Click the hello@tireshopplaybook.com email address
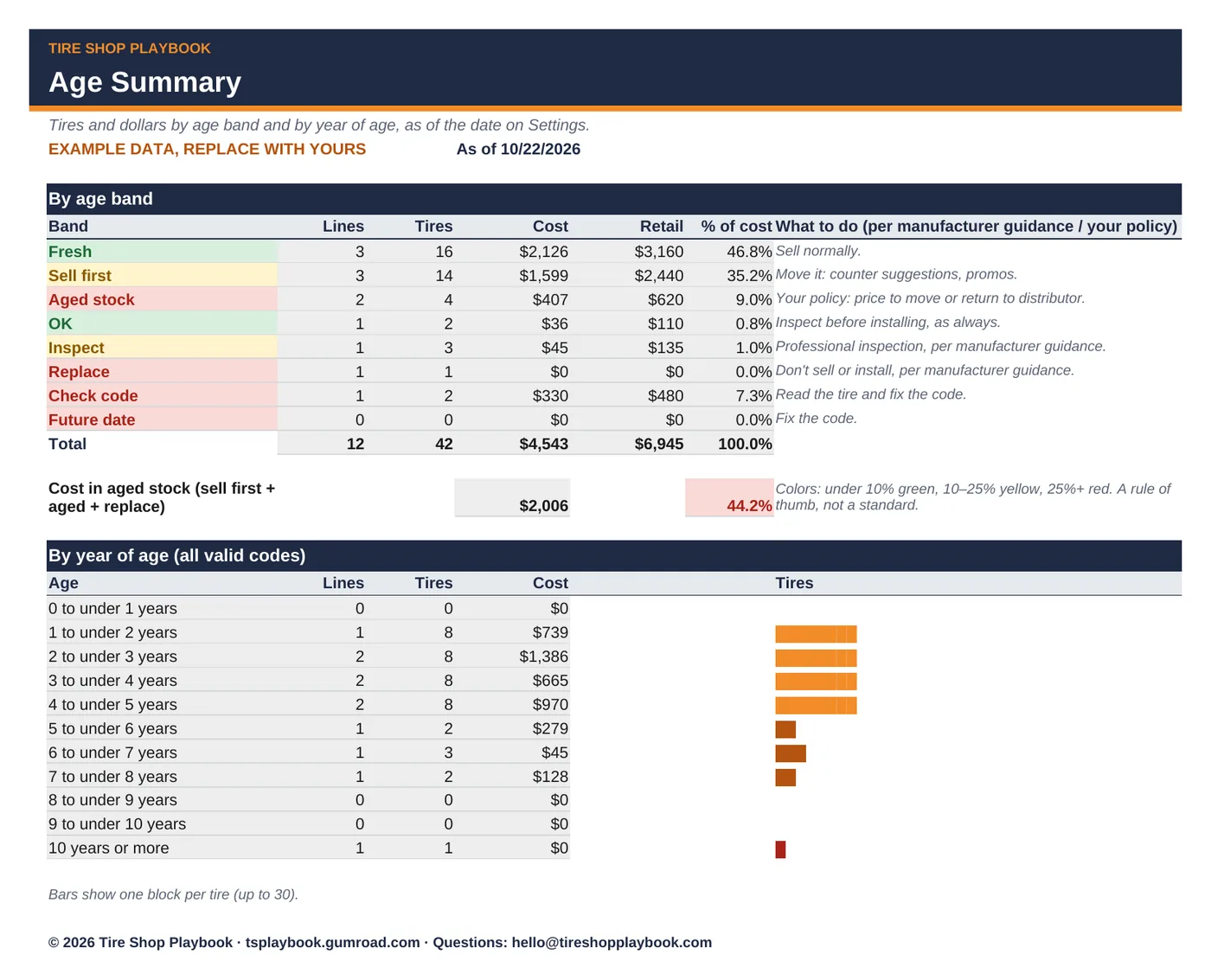The height and width of the screenshot is (980, 1211). [x=612, y=943]
